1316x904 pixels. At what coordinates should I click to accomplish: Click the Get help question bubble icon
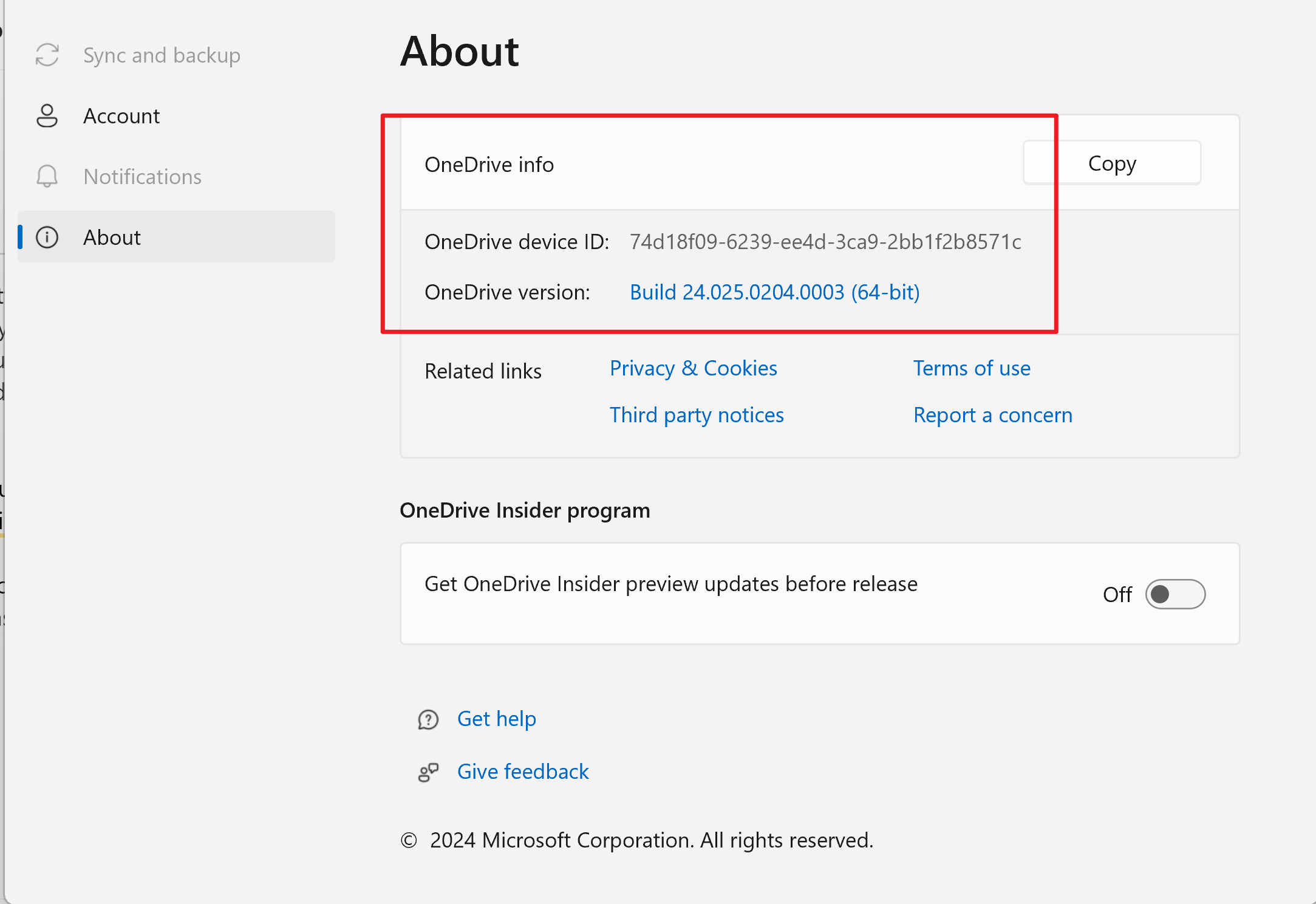click(x=428, y=719)
